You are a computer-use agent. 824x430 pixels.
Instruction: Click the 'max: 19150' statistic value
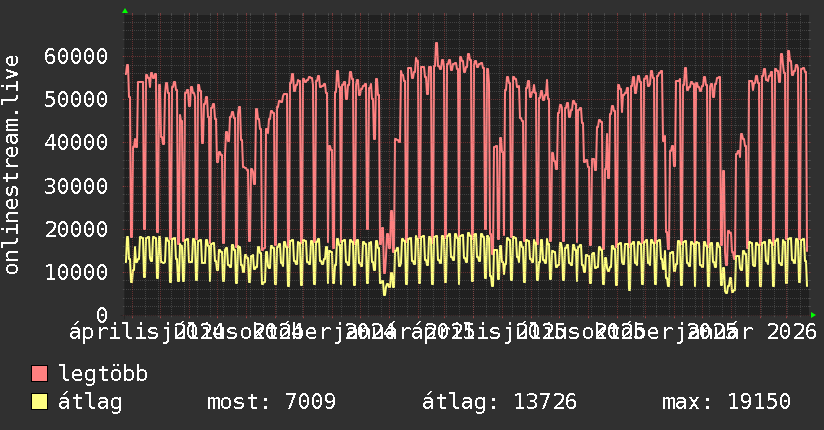726,402
